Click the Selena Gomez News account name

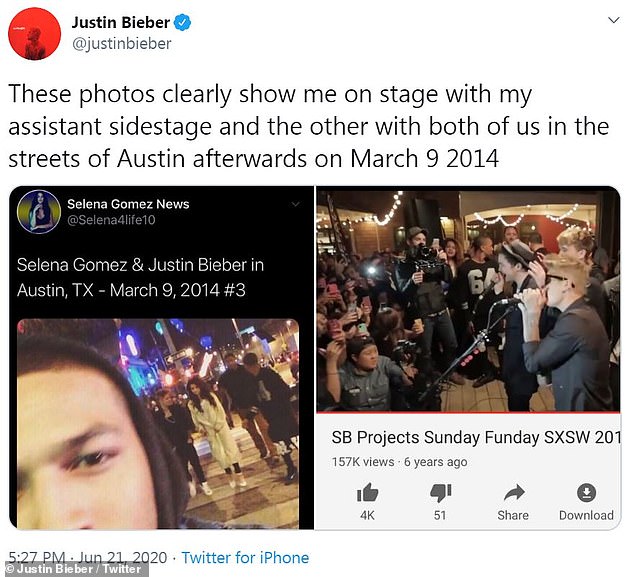click(128, 204)
